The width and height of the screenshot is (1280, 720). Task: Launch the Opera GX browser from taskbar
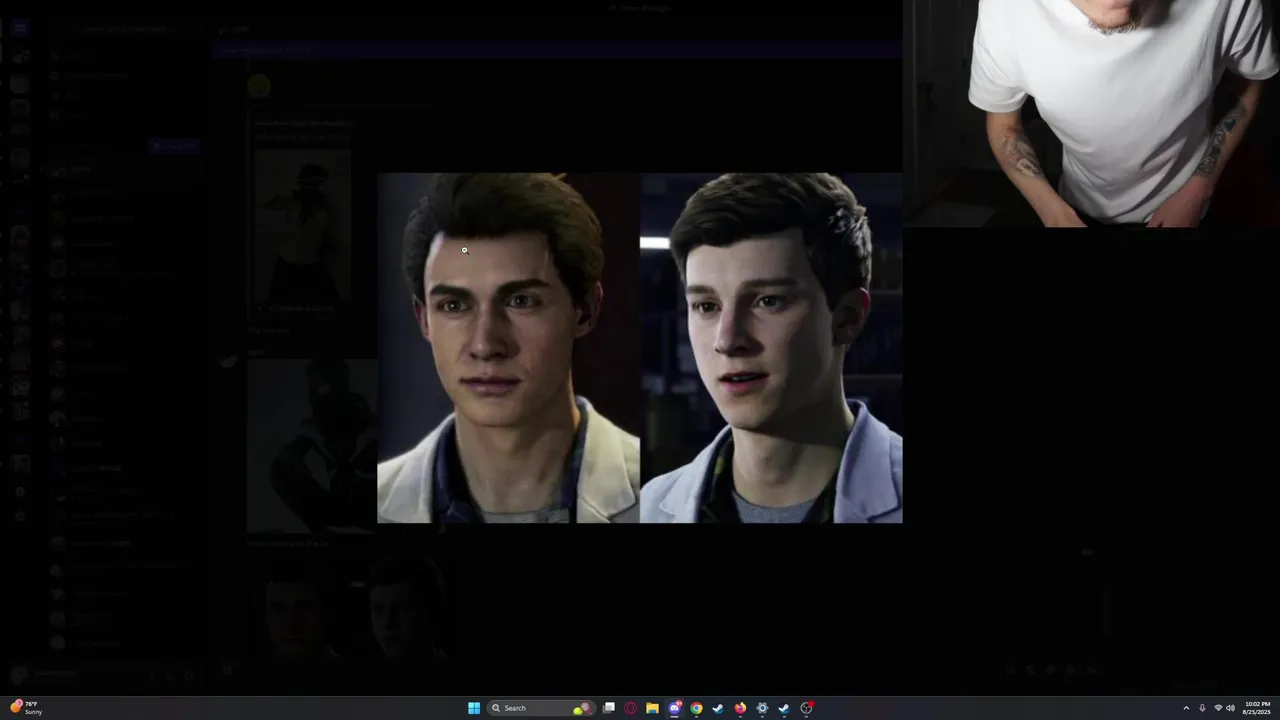click(630, 708)
